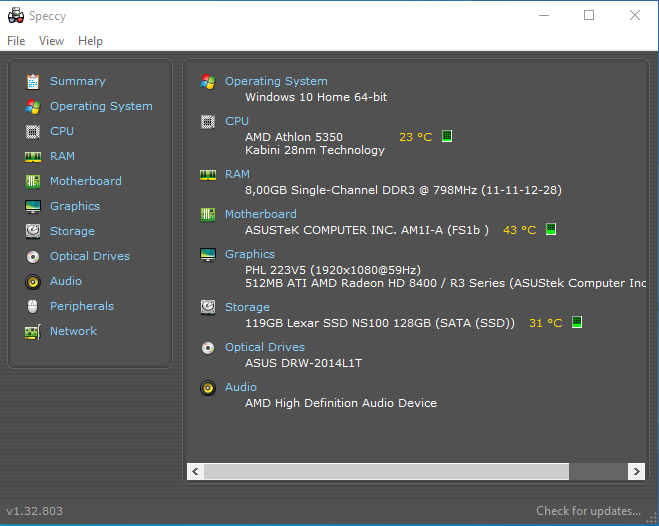This screenshot has width=659, height=526.
Task: Open Network section from sidebar
Action: pyautogui.click(x=74, y=331)
